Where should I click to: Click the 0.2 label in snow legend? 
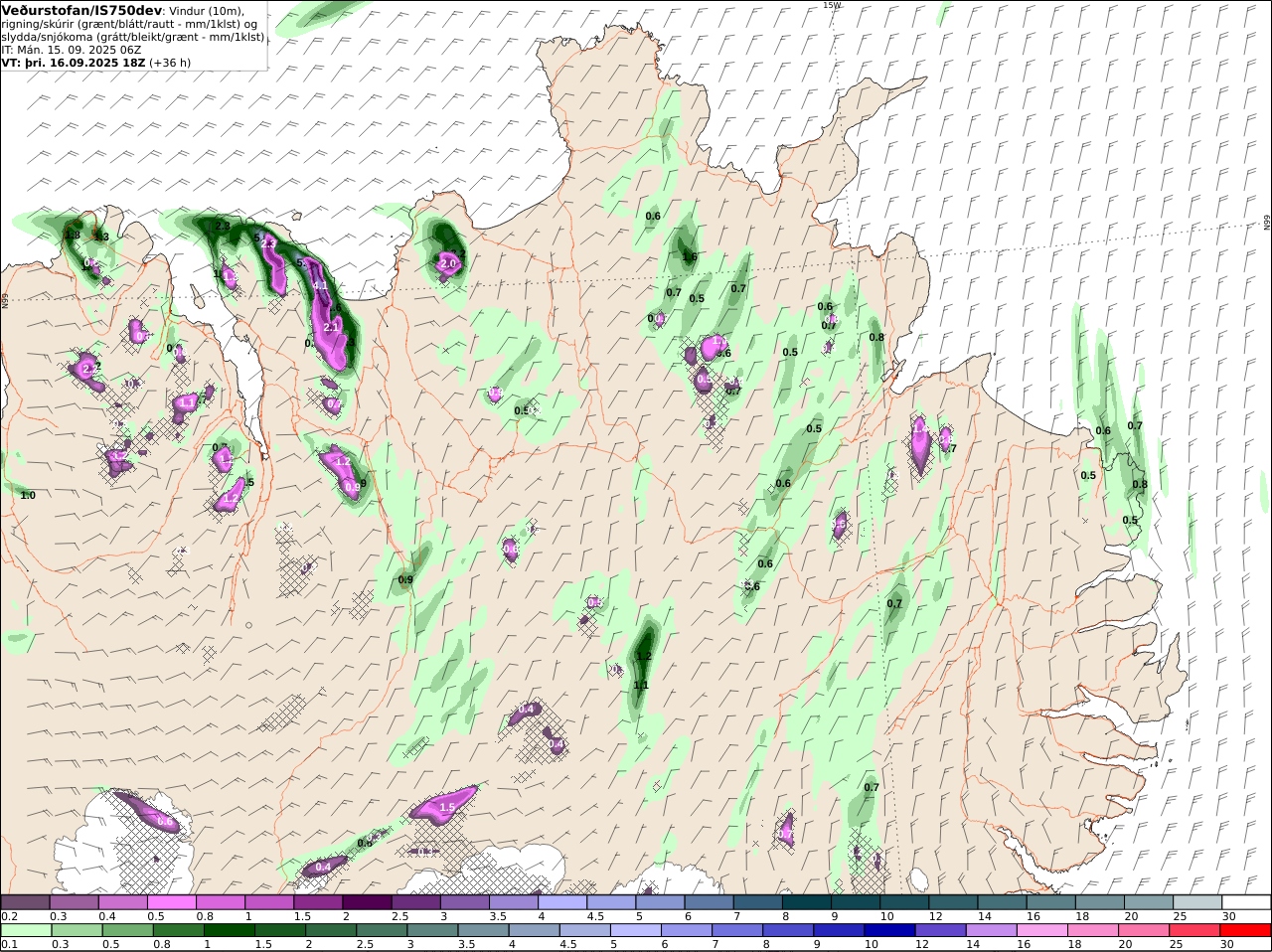pyautogui.click(x=9, y=916)
